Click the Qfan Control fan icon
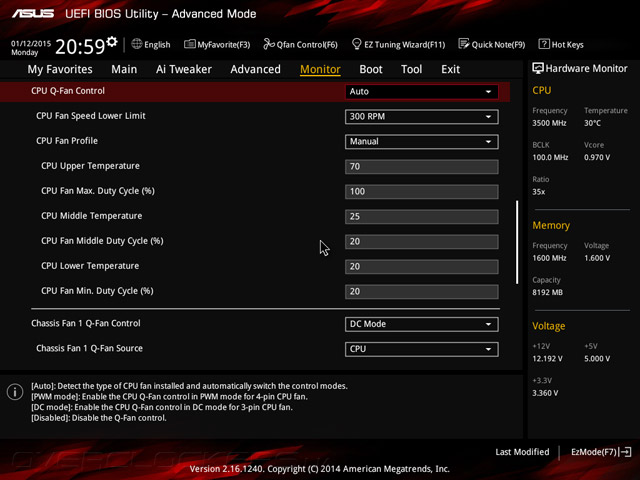 coord(269,44)
